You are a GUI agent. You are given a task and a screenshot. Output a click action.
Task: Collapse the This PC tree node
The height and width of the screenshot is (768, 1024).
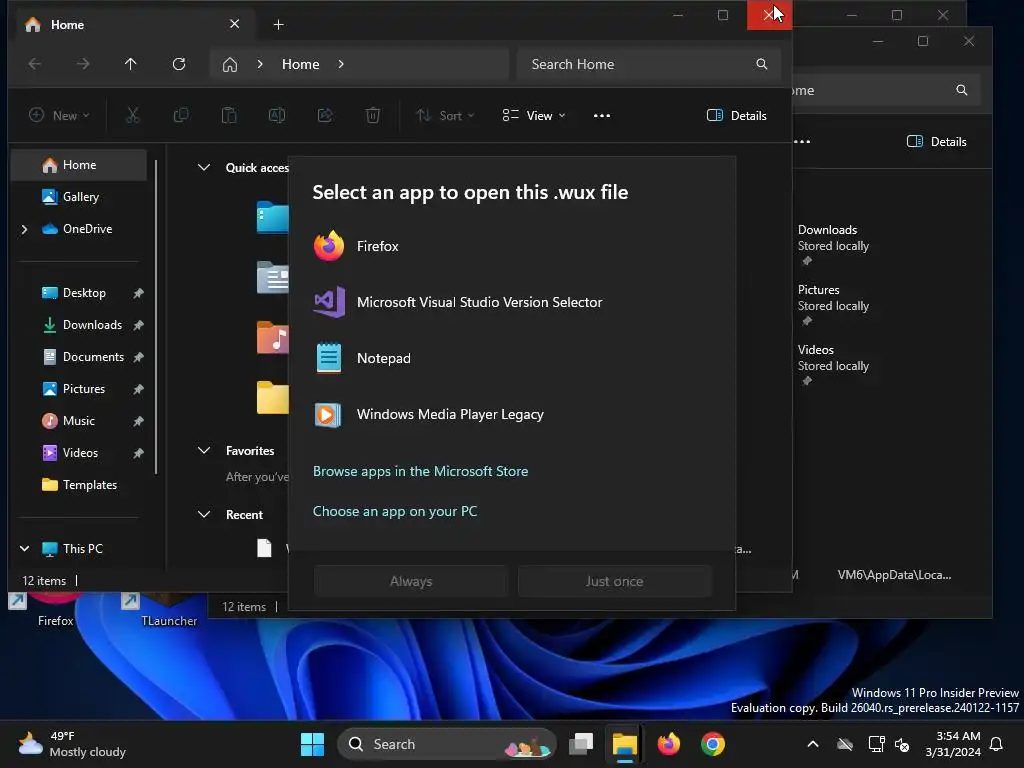coord(24,549)
